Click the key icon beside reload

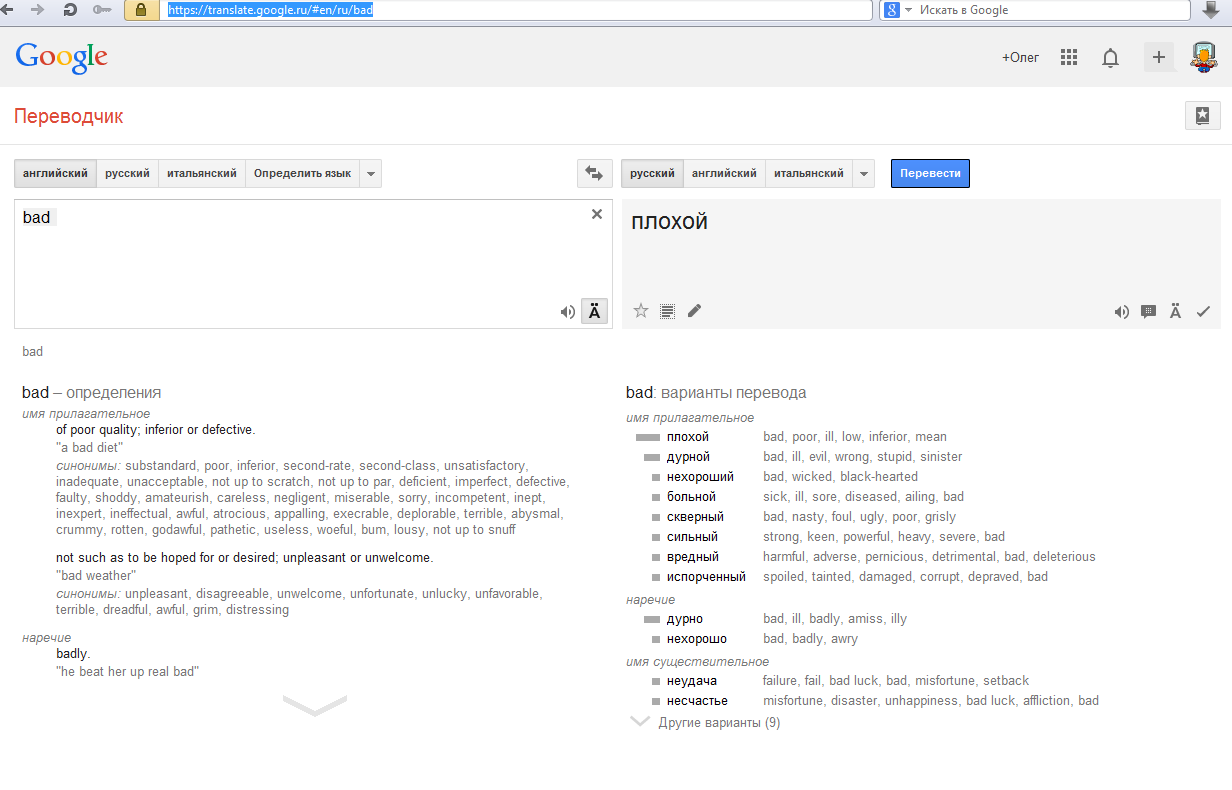102,10
